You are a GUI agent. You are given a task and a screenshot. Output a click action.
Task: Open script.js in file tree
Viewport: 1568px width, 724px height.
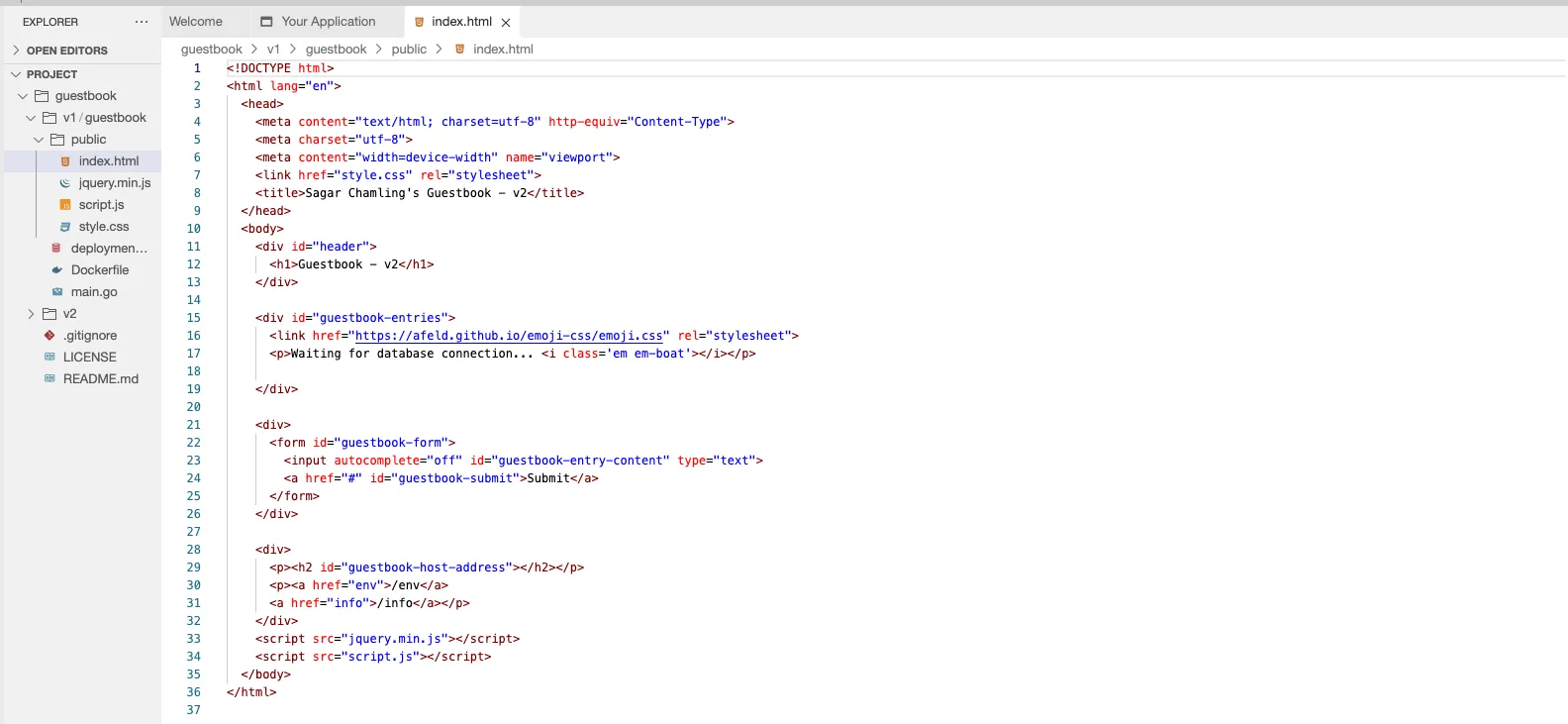102,205
